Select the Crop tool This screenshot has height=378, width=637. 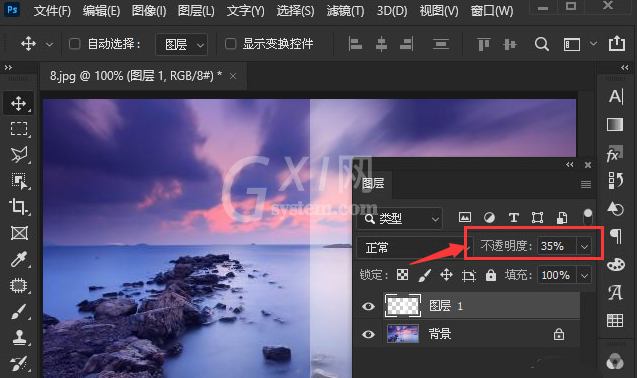click(19, 207)
